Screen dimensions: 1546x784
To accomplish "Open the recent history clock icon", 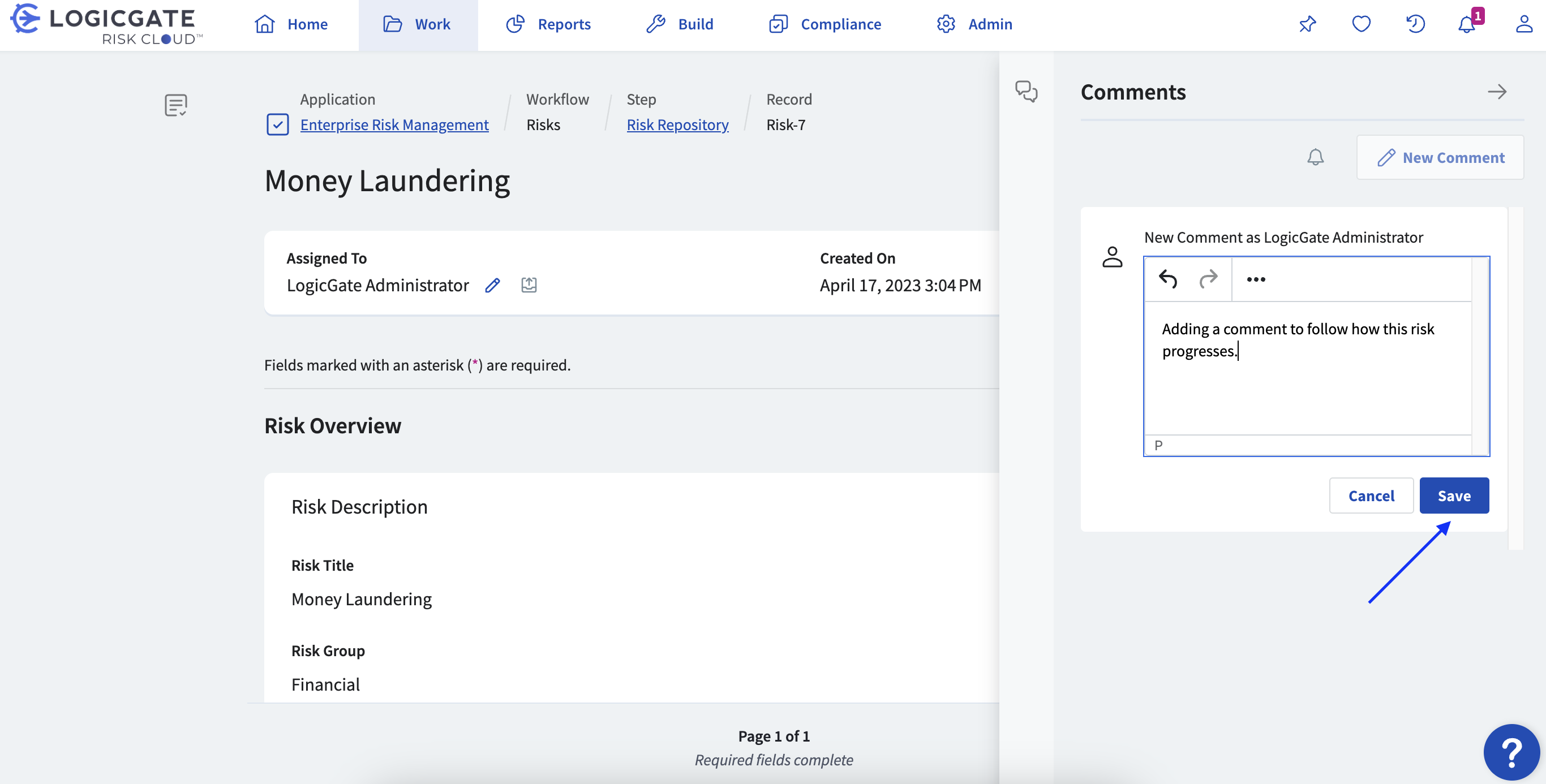I will click(x=1415, y=24).
